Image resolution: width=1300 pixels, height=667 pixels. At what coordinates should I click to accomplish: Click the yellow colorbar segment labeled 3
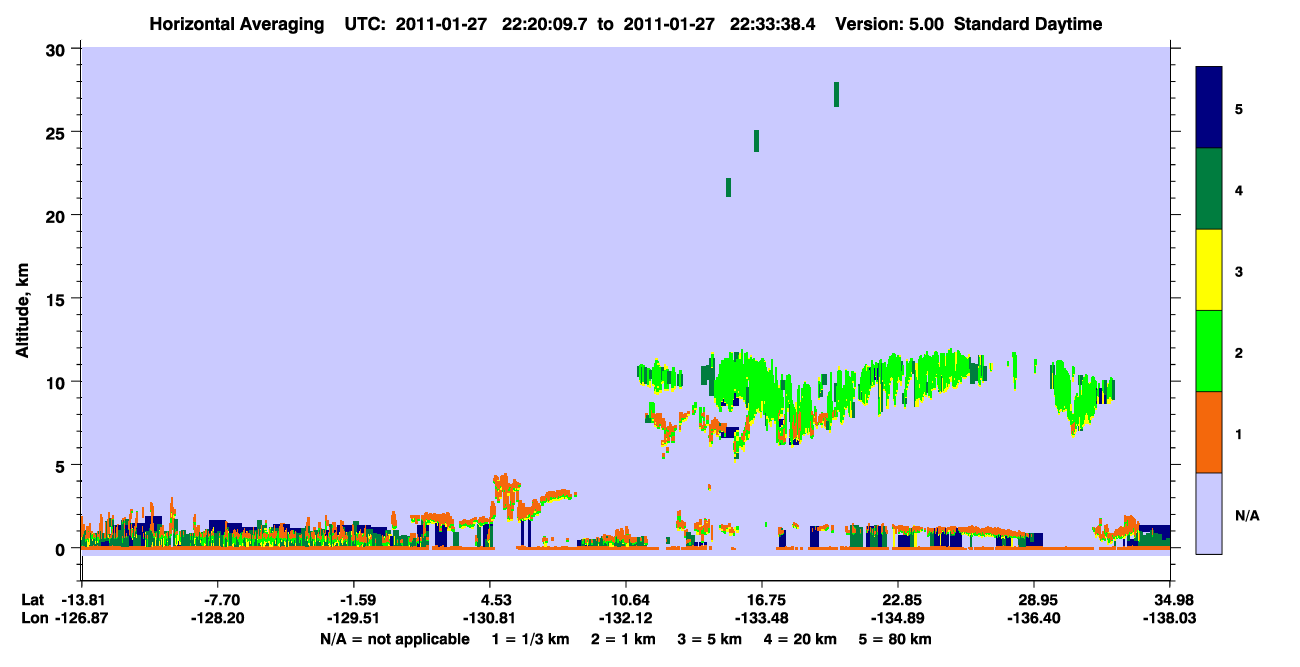tap(1209, 270)
